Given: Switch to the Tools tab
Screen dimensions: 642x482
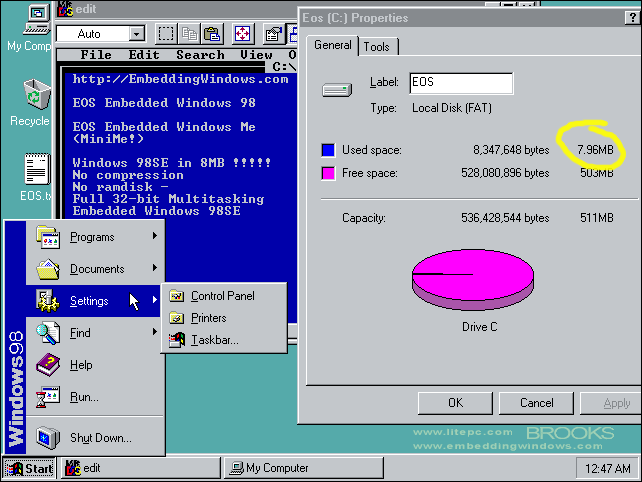Looking at the screenshot, I should [x=377, y=47].
